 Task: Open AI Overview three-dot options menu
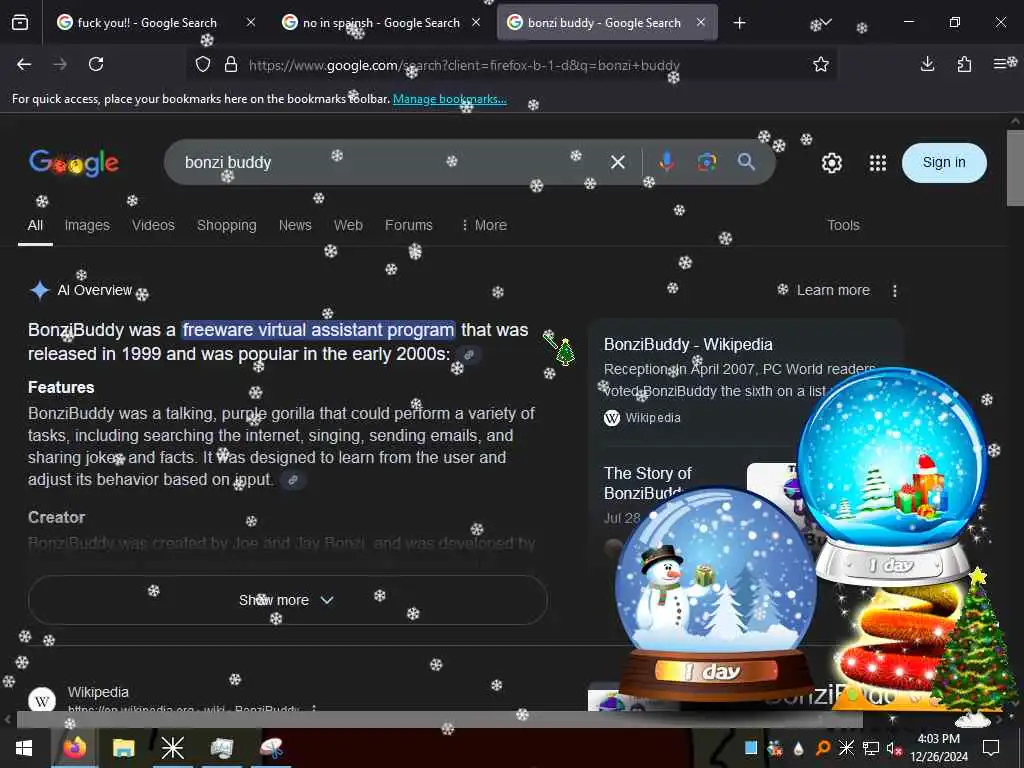(x=895, y=291)
